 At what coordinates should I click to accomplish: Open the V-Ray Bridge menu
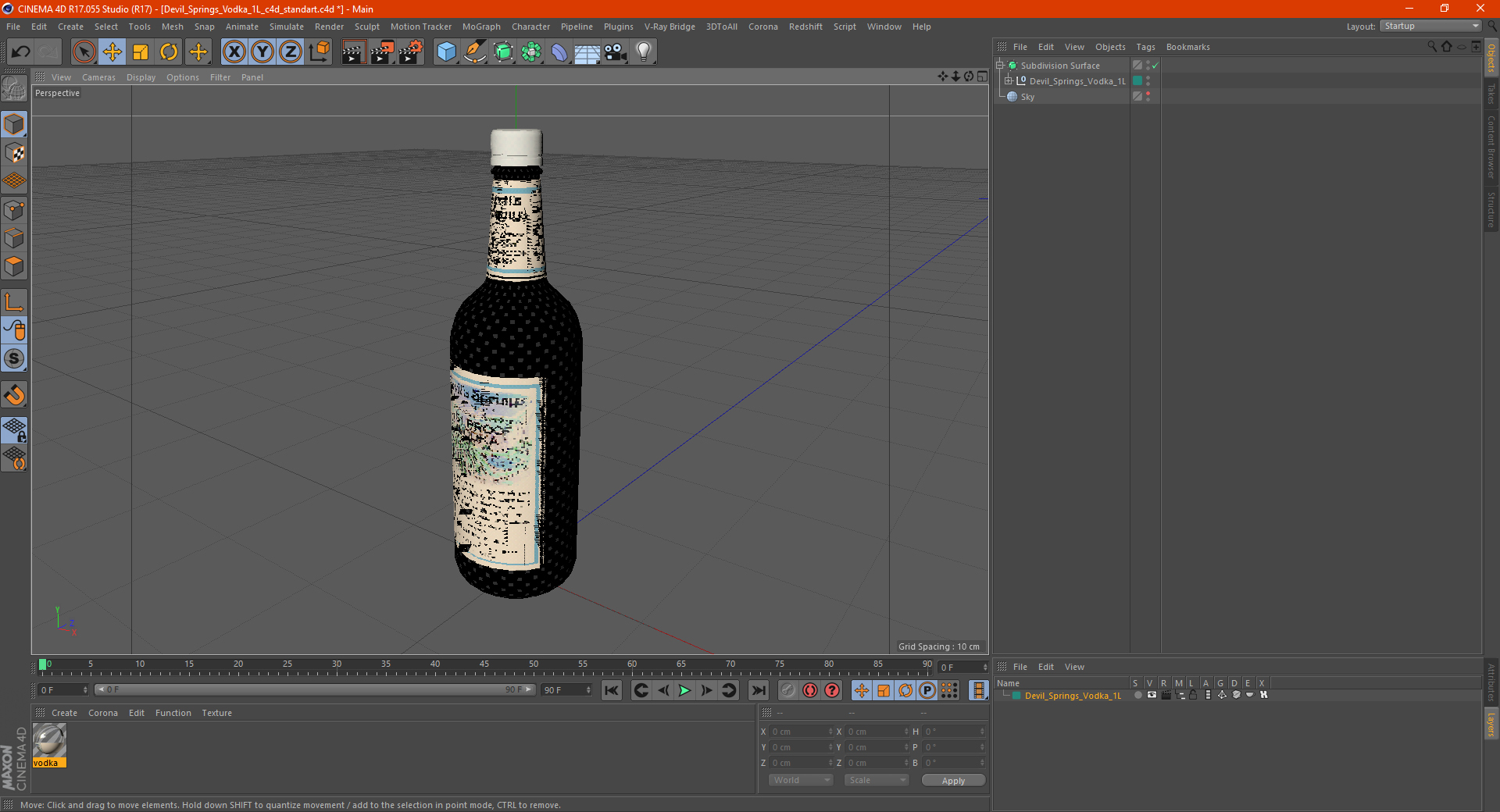(670, 27)
